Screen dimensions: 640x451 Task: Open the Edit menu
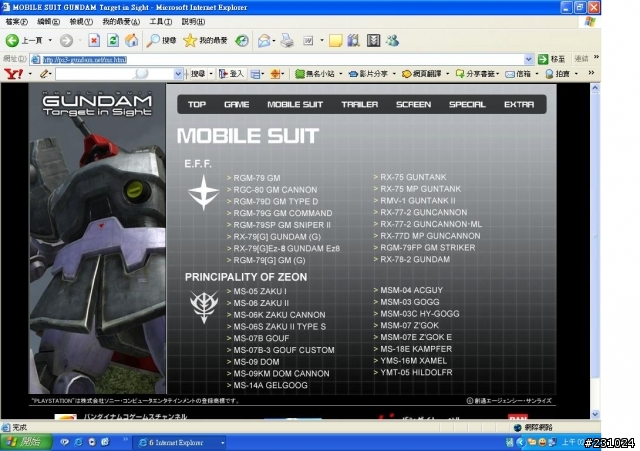pos(48,22)
